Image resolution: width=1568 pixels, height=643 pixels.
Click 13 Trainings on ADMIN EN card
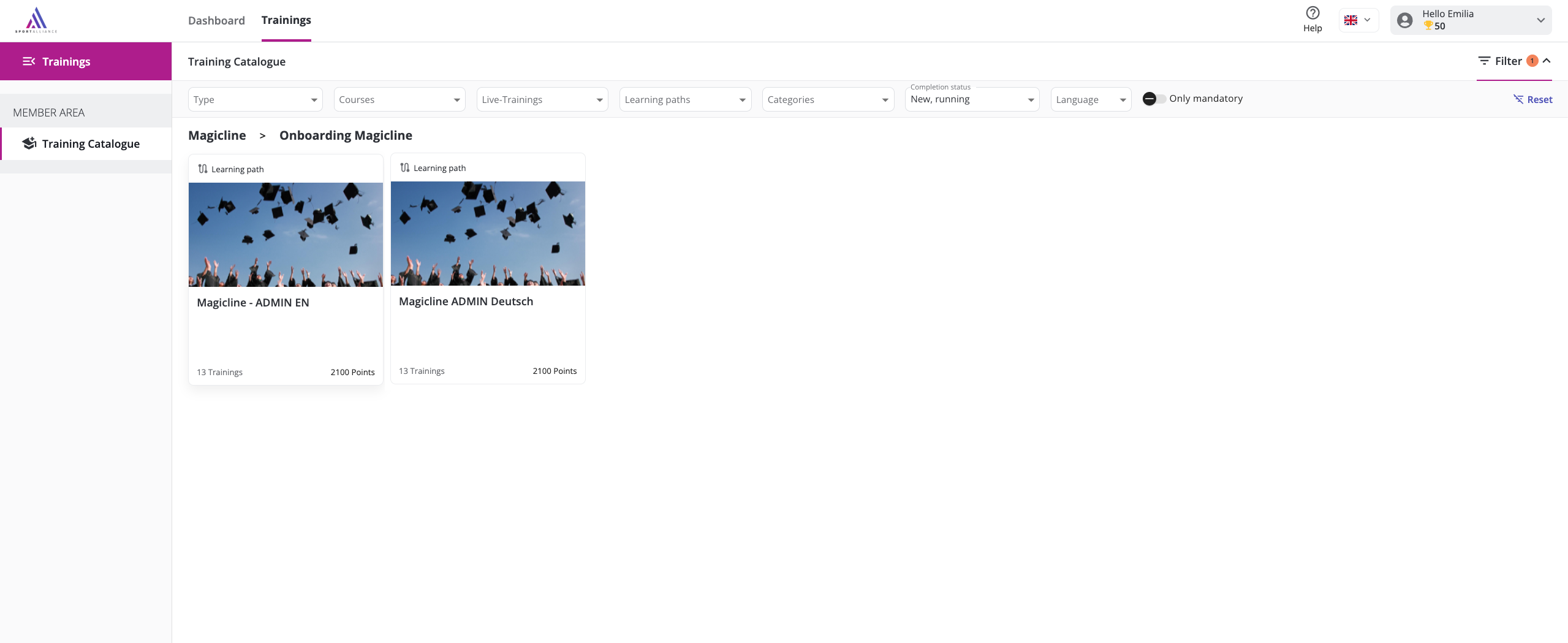[x=219, y=372]
